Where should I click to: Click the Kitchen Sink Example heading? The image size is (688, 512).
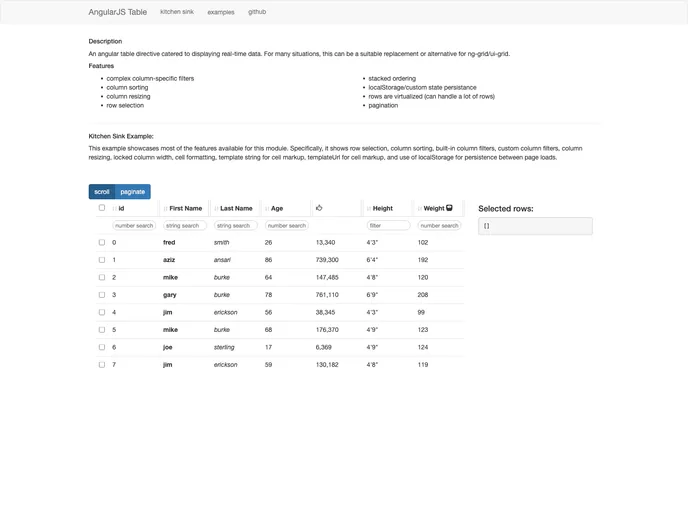[121, 136]
